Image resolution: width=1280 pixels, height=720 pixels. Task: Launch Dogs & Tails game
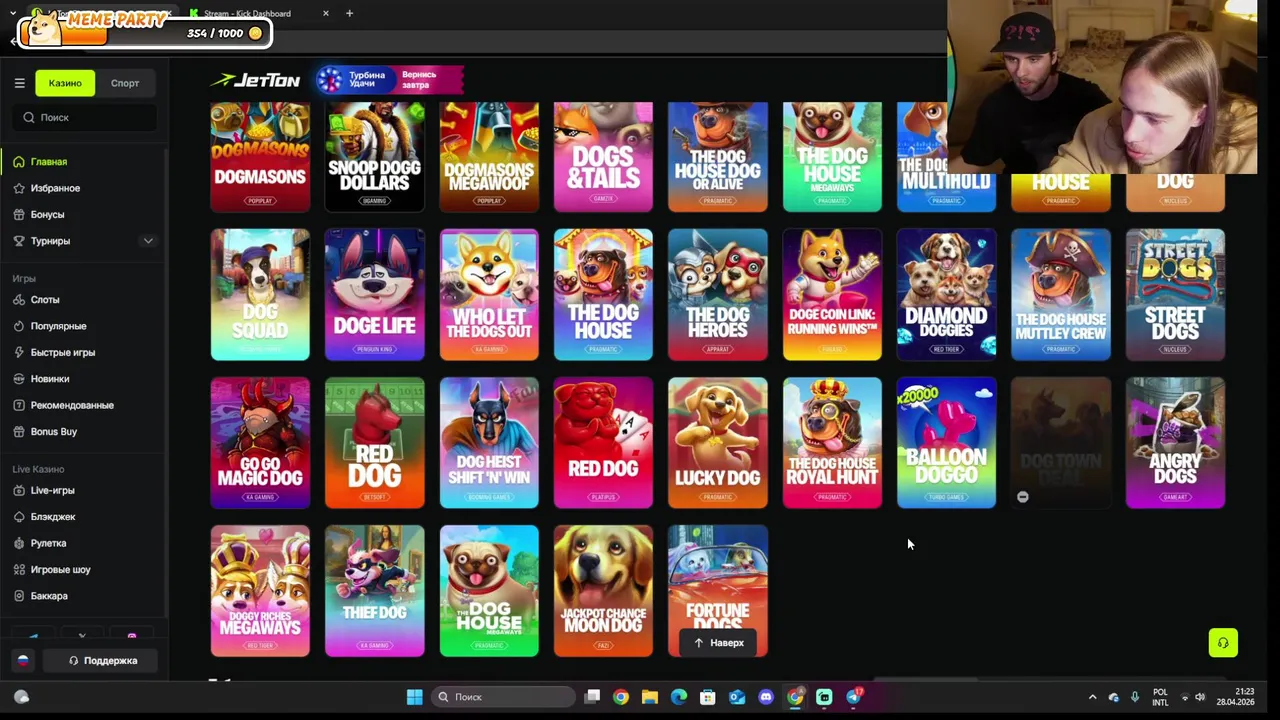click(603, 157)
